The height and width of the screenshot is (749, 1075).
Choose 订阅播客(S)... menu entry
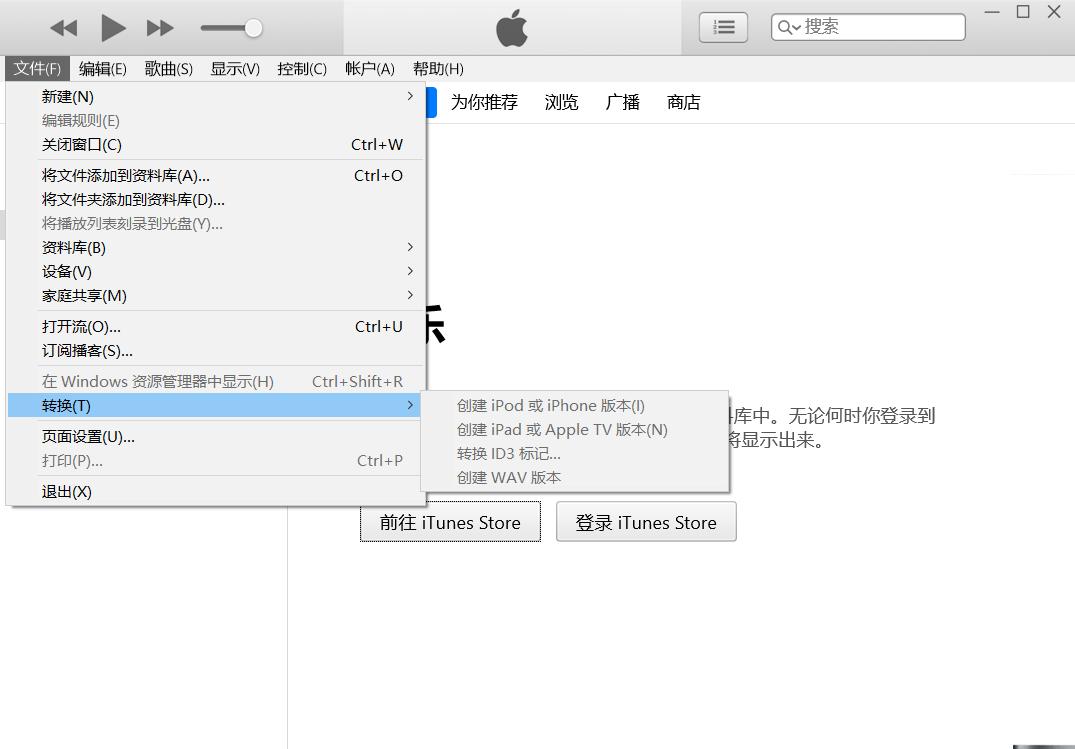(216, 350)
